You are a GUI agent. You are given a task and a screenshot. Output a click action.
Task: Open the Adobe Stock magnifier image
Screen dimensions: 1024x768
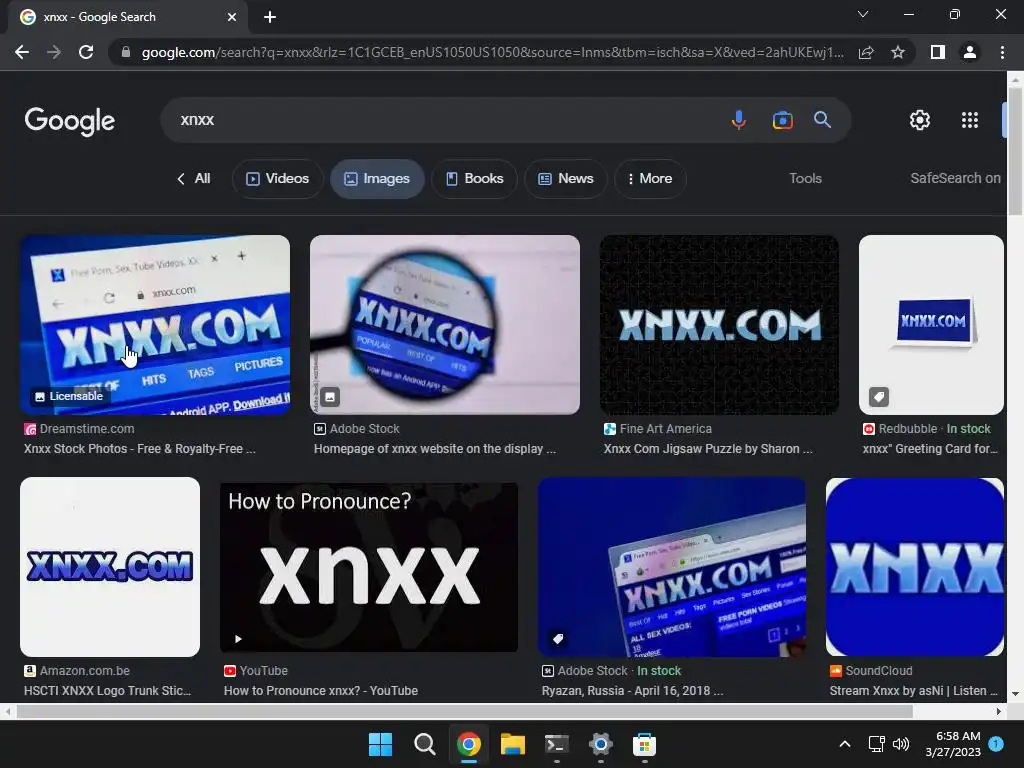tap(445, 325)
